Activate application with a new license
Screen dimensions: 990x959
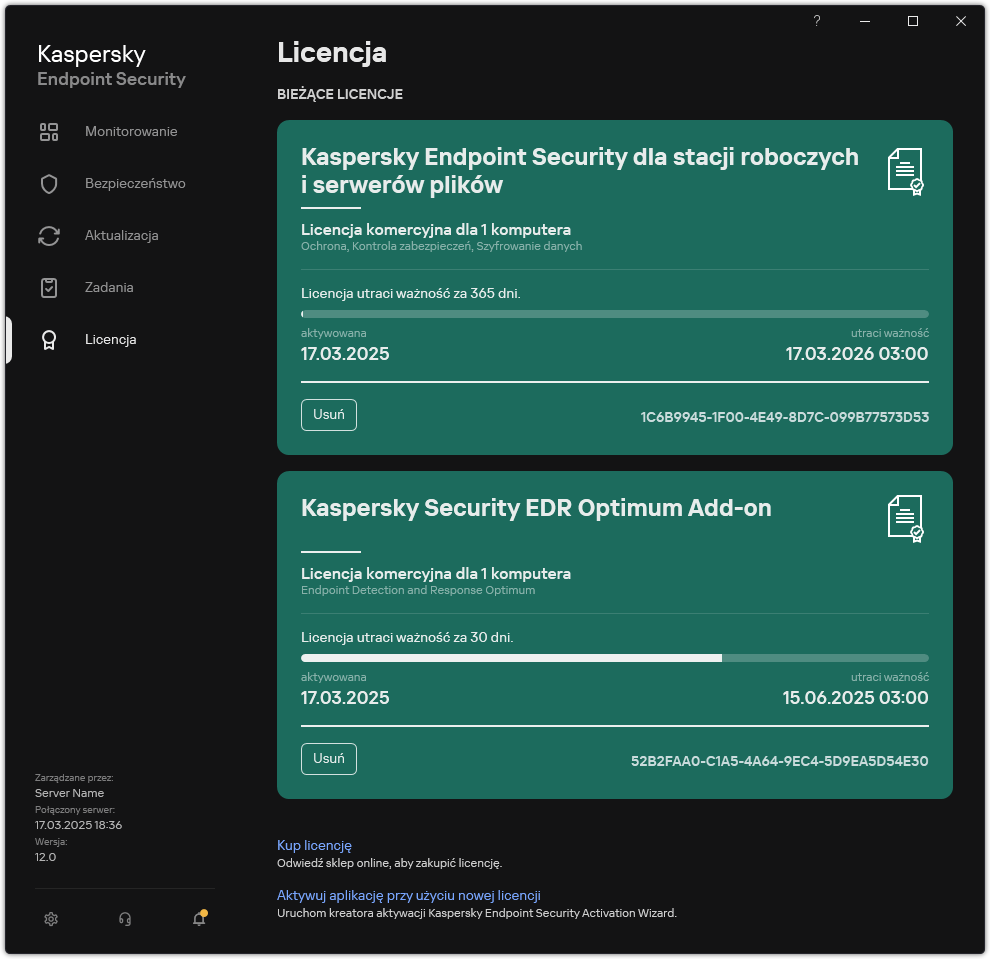coord(411,895)
